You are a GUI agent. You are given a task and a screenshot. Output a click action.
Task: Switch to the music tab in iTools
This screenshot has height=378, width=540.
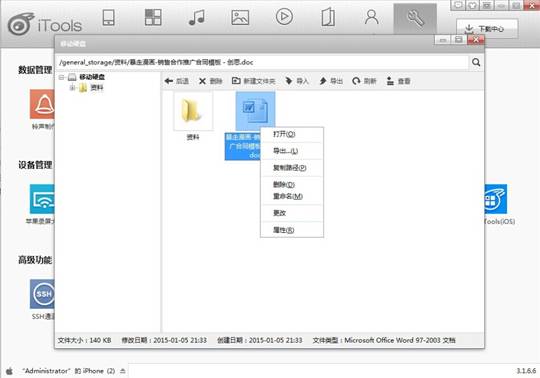coord(197,18)
